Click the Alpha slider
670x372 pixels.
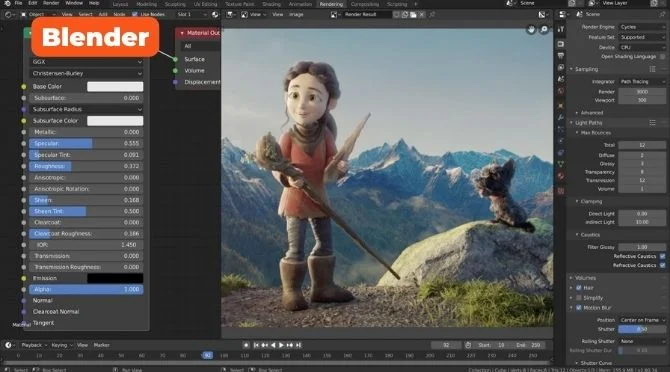pos(86,289)
